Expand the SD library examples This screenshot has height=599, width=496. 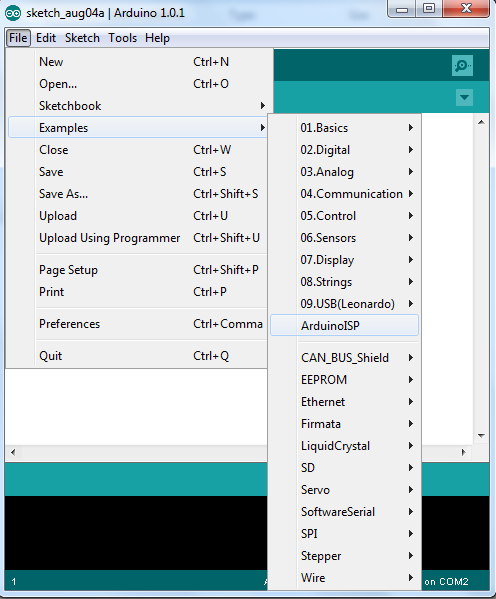point(344,468)
